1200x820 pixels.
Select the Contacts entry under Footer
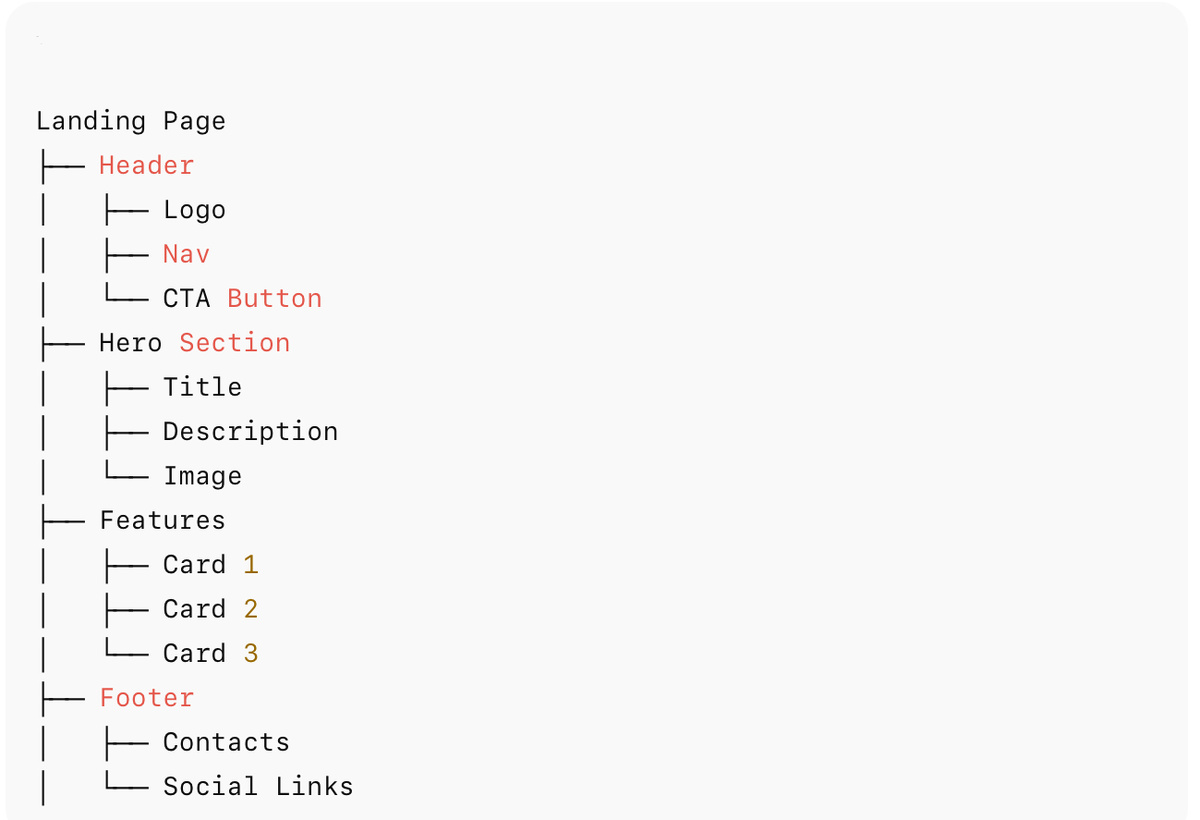pos(226,742)
